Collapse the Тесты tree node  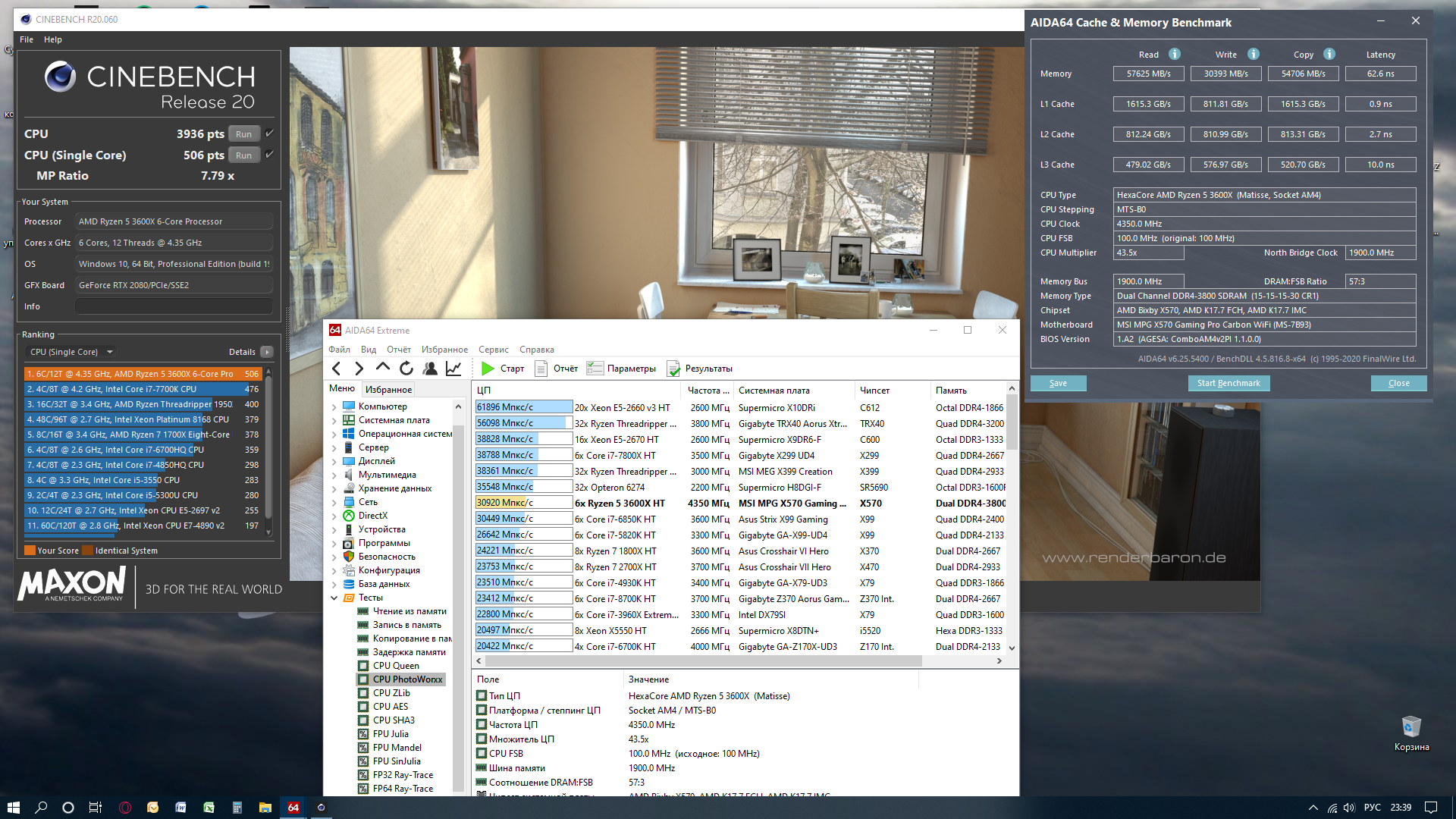334,598
